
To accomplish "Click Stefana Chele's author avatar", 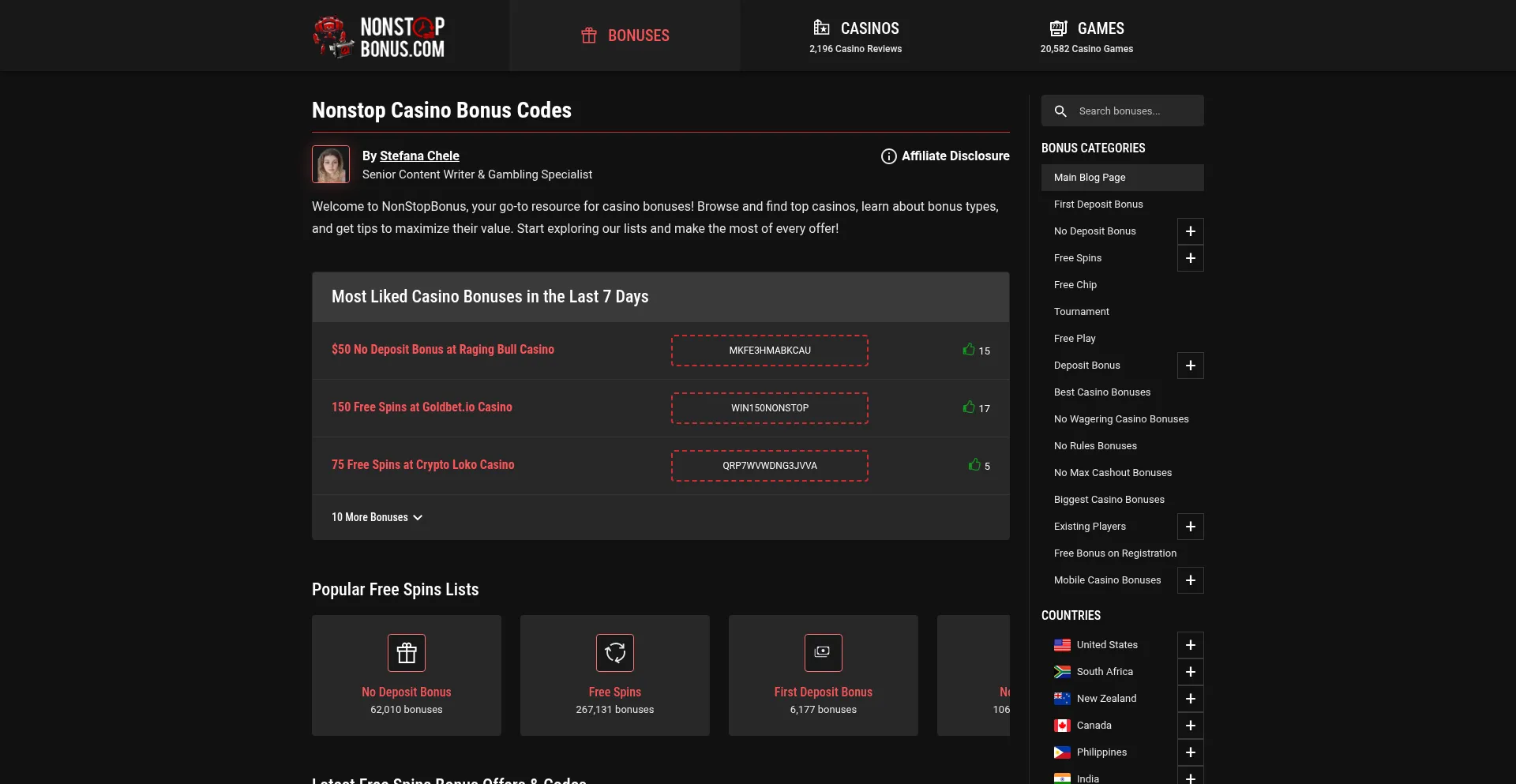I will pos(331,164).
